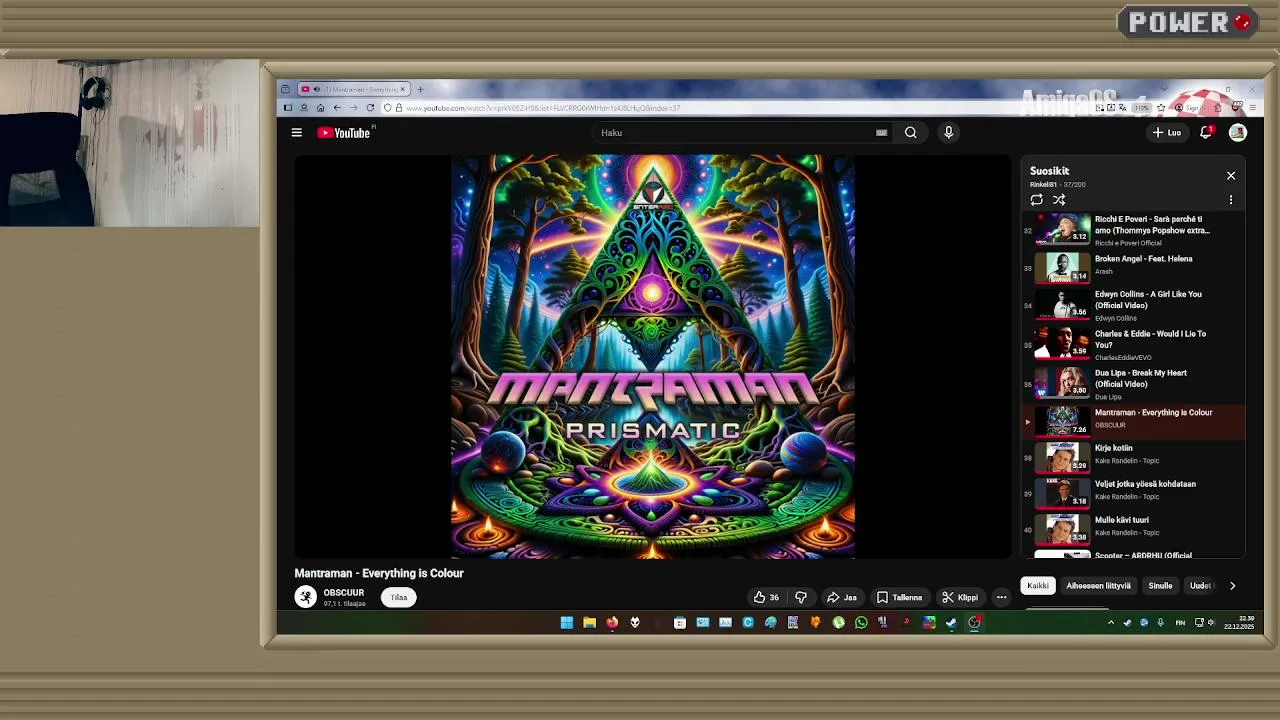Open the zoom level 110% indicator
1280x720 pixels.
1142,108
